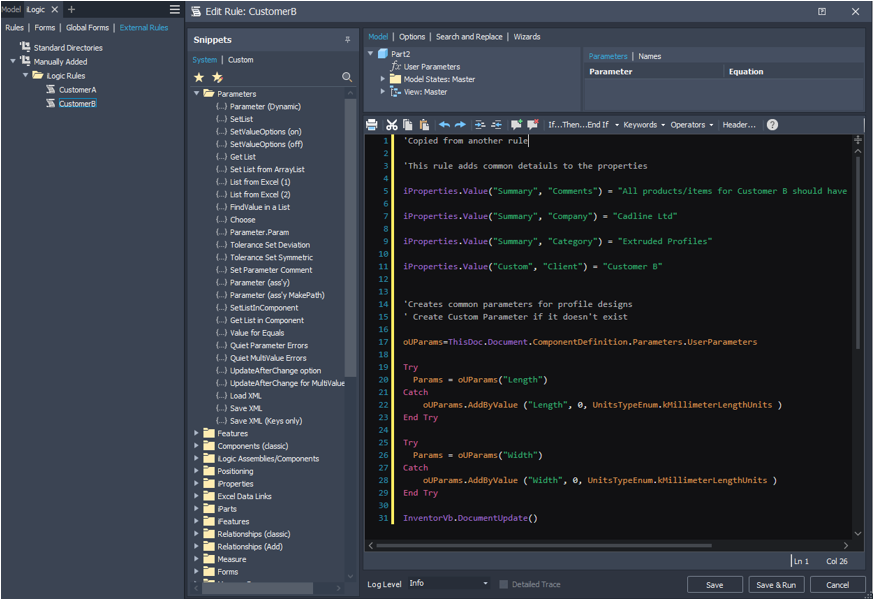873x599 pixels.
Task: Click the Save & Run button
Action: pos(776,585)
